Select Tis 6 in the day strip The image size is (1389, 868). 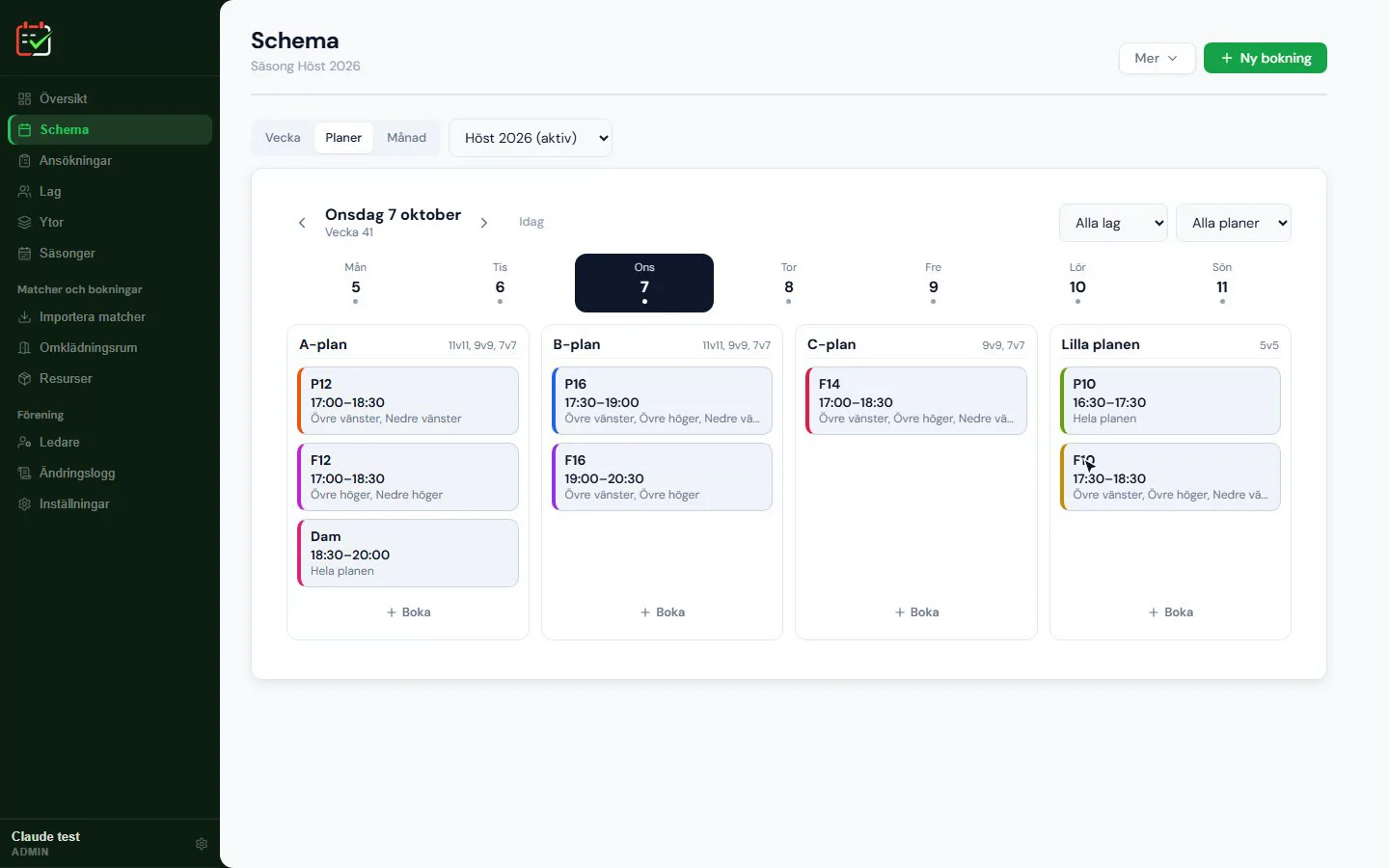pos(500,283)
